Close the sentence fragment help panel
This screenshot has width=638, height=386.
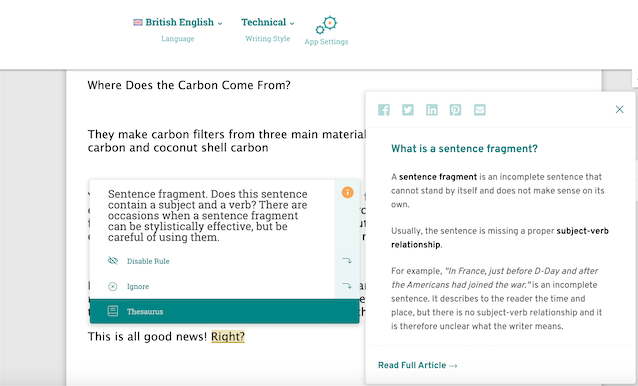(x=619, y=109)
